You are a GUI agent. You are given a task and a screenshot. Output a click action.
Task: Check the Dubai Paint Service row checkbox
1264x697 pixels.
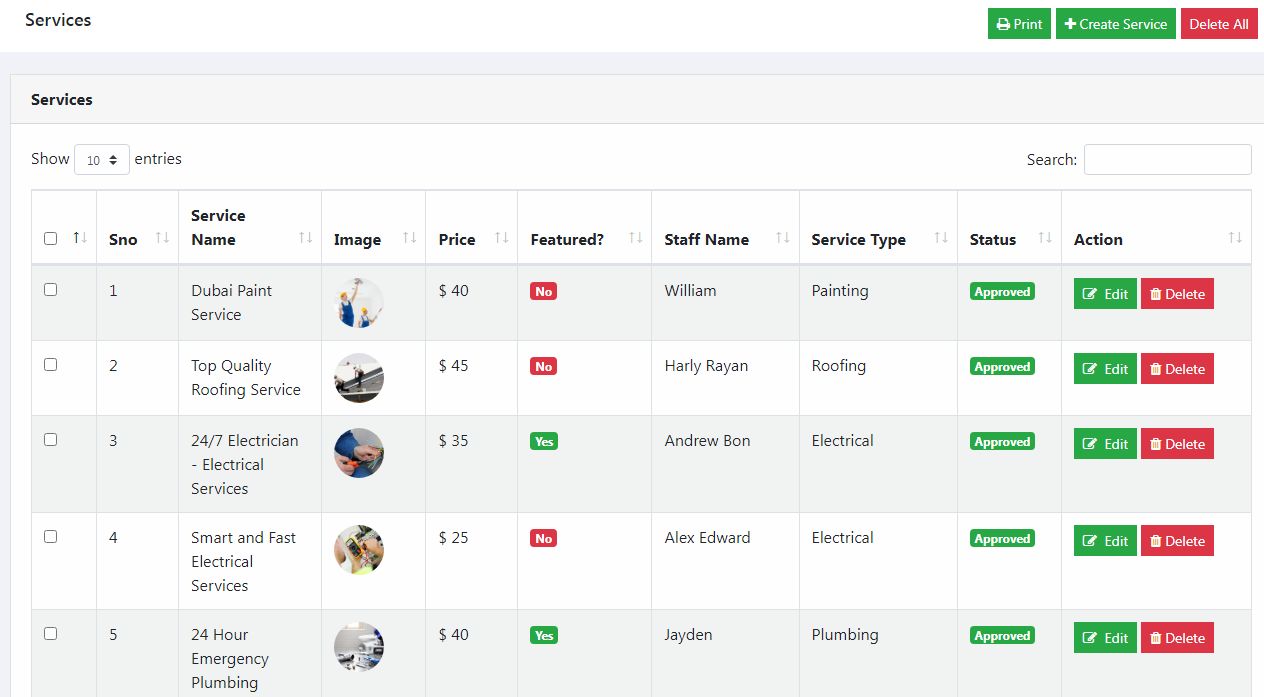[51, 290]
